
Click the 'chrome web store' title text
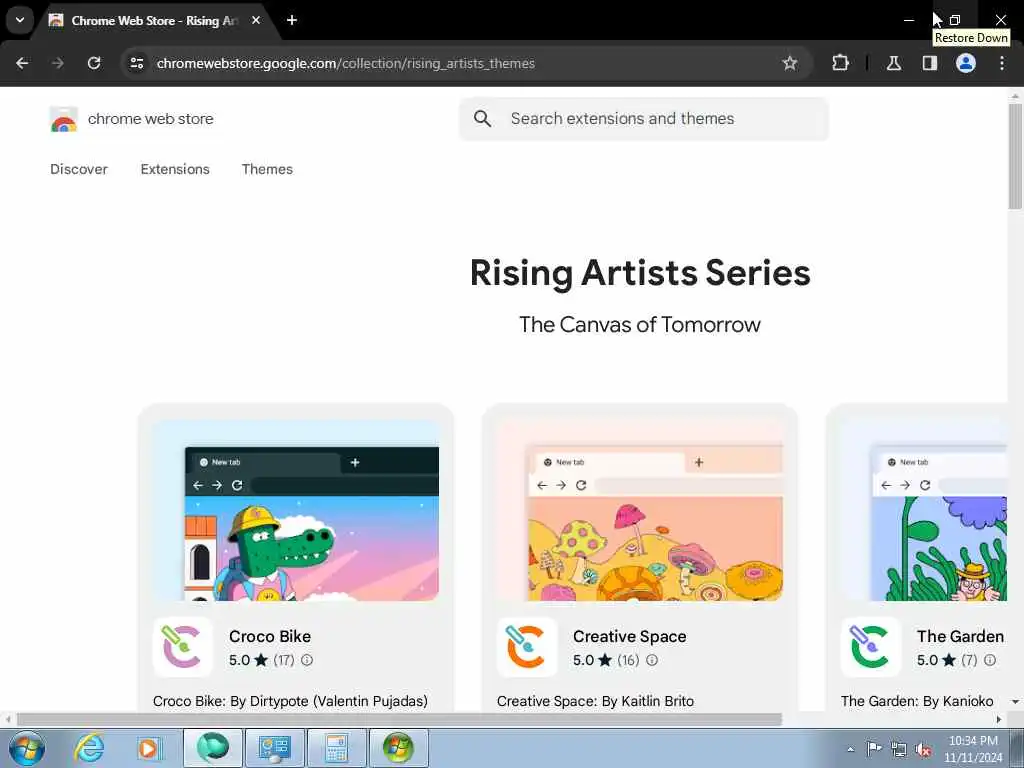(151, 119)
